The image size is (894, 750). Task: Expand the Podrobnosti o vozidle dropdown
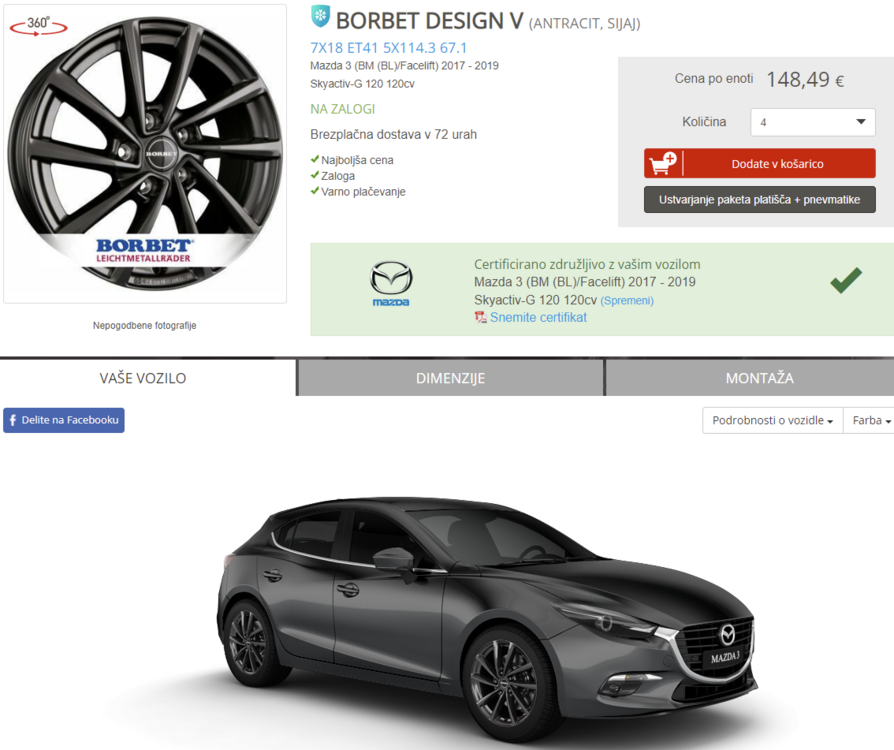click(x=773, y=420)
